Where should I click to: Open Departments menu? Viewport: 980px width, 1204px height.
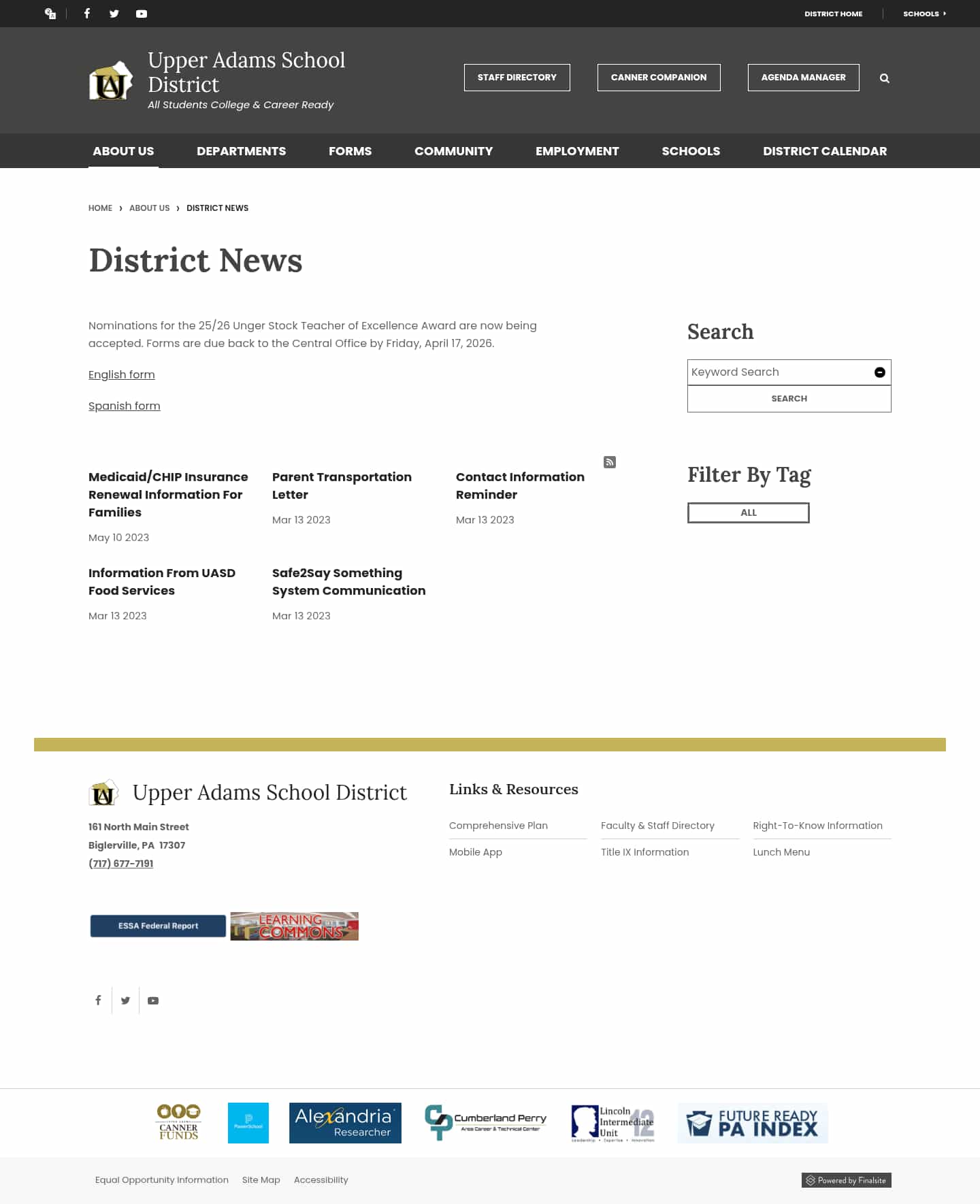242,151
